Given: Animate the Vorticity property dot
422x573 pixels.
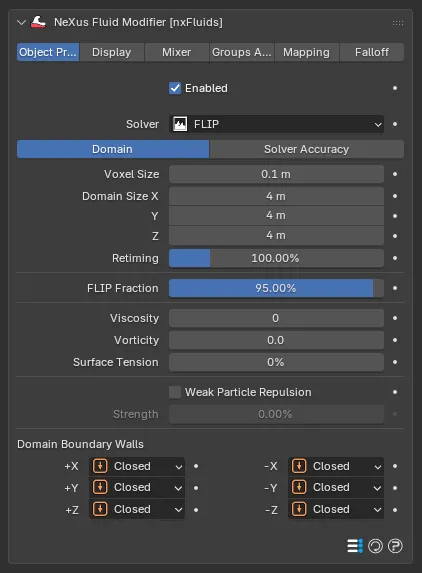Looking at the screenshot, I should tap(395, 340).
